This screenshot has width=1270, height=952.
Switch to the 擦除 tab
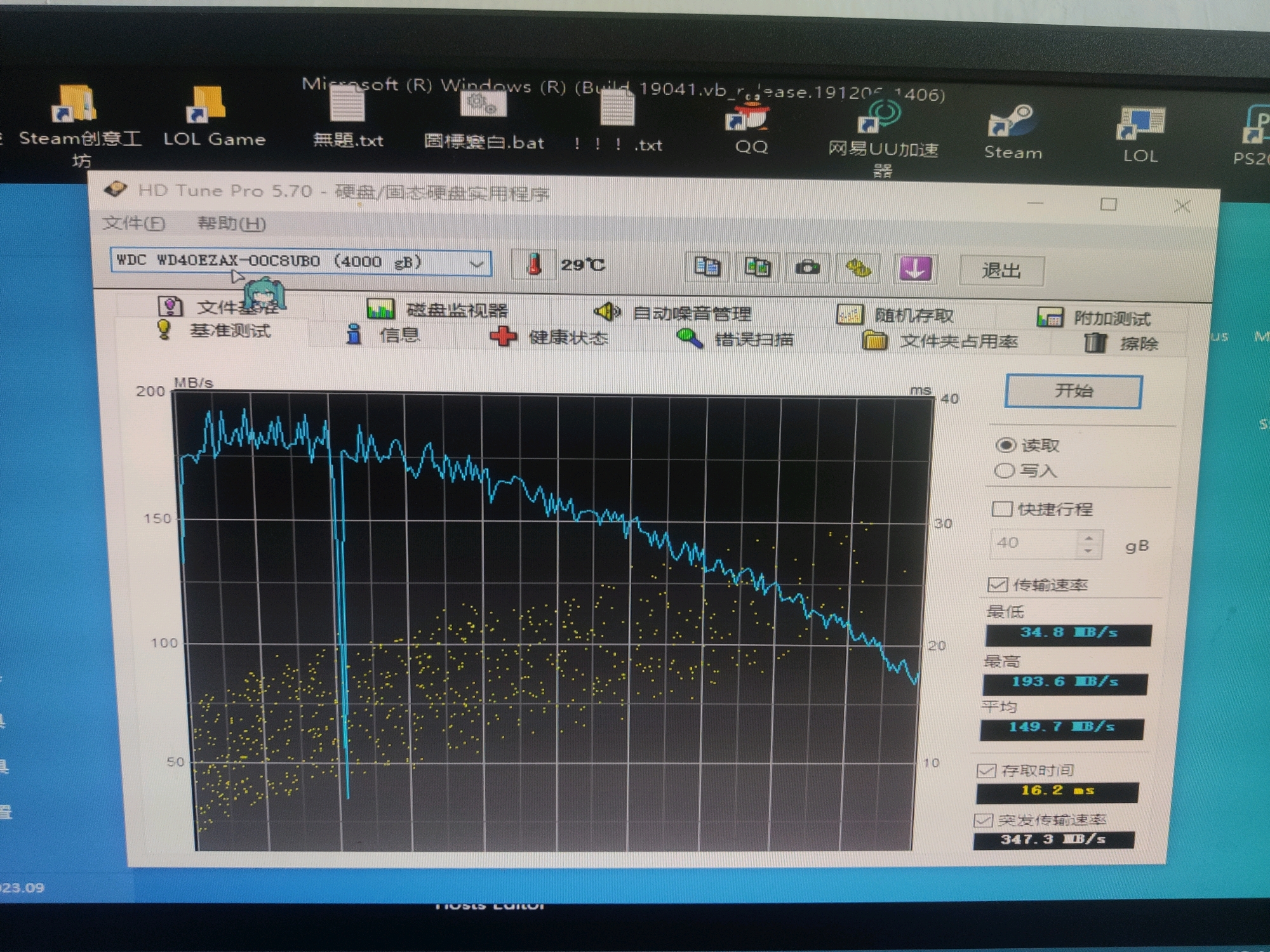click(x=1121, y=343)
